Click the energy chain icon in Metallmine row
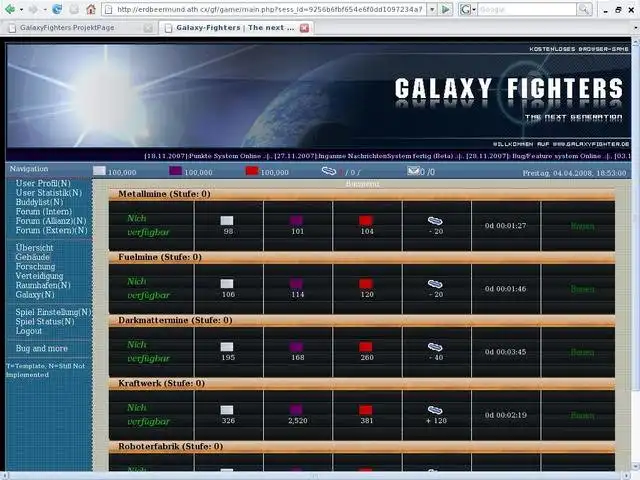 (x=435, y=221)
